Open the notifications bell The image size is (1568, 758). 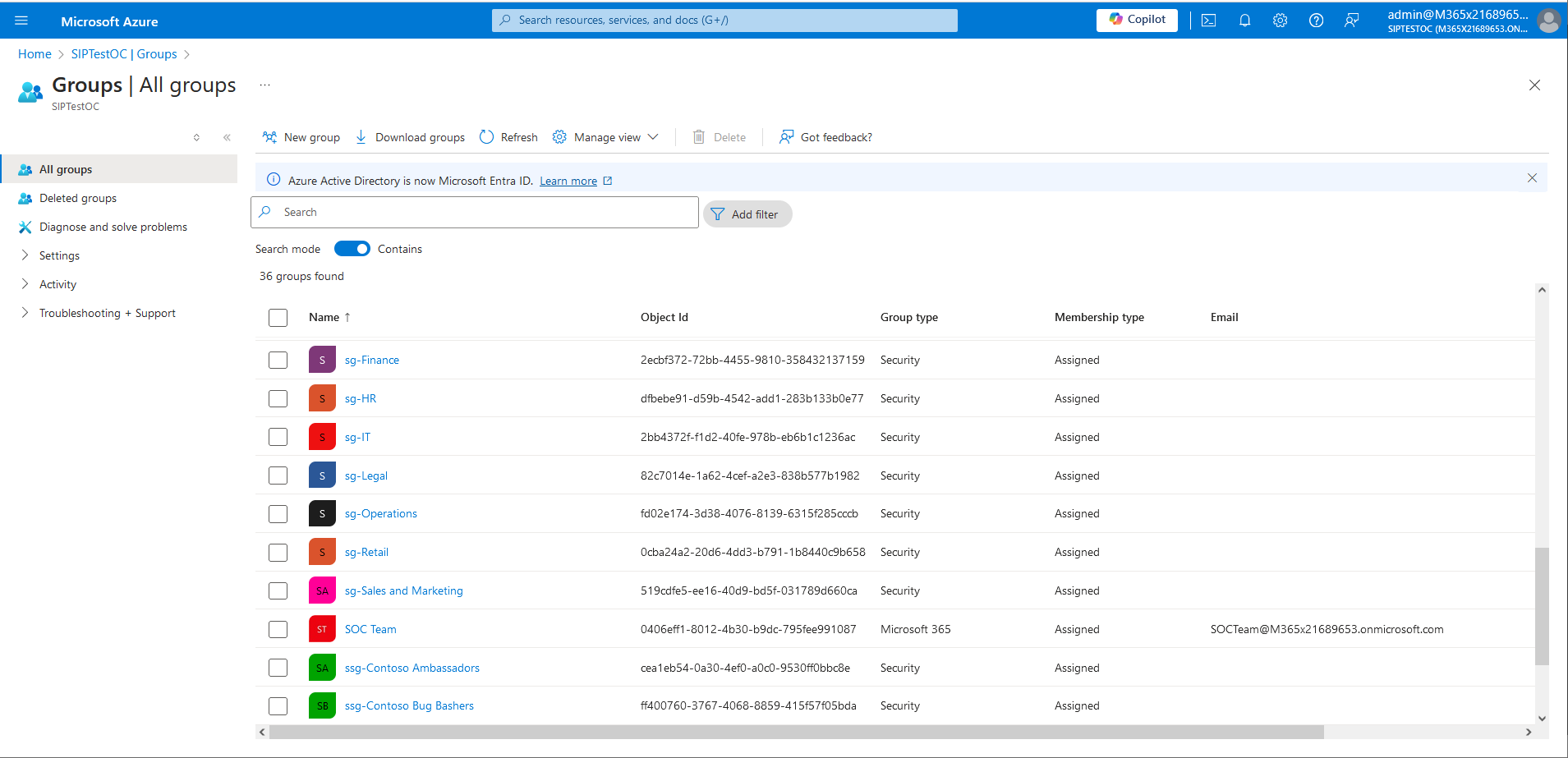(1244, 21)
